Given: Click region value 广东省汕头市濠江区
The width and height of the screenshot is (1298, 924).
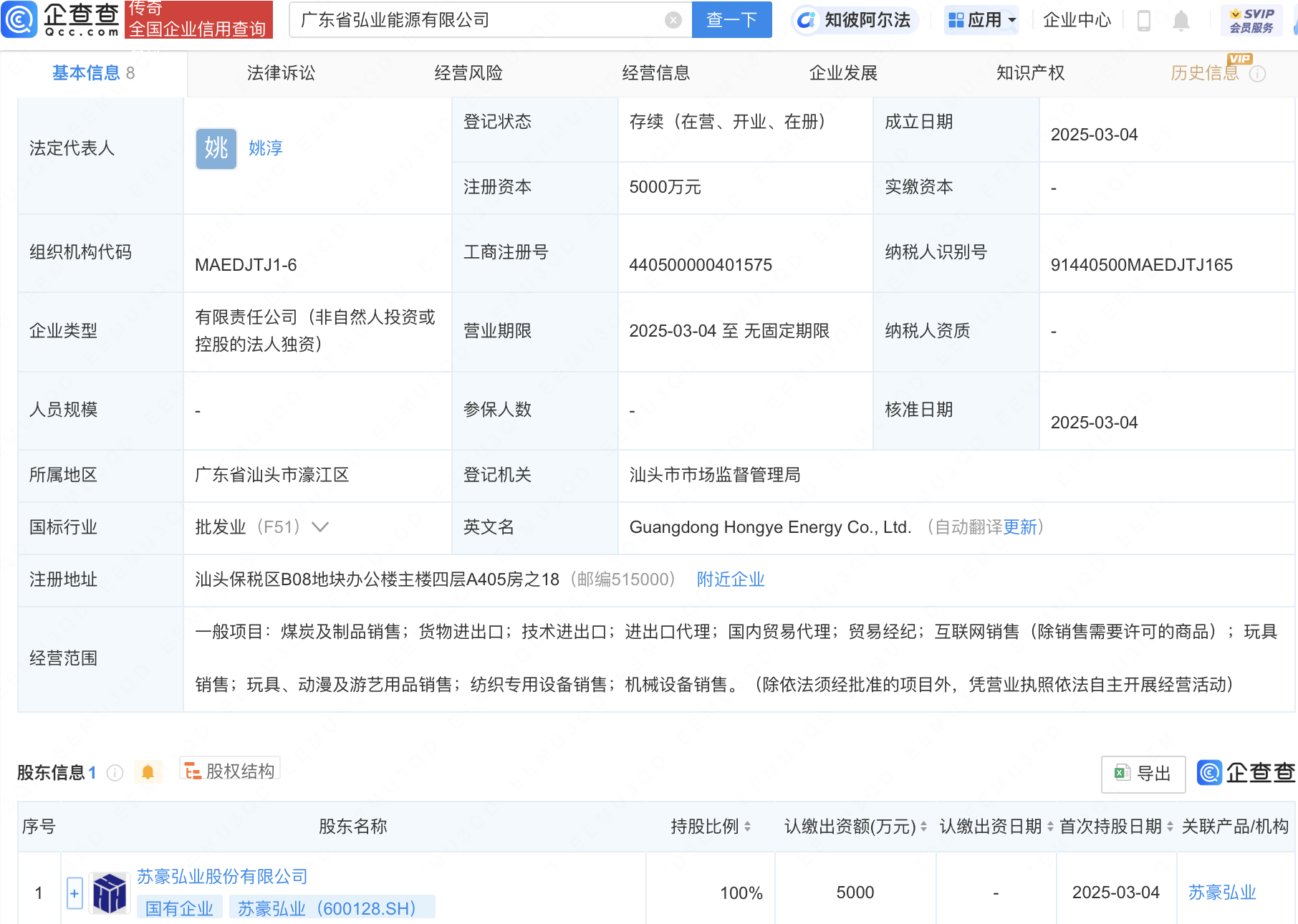Looking at the screenshot, I should click(x=271, y=475).
